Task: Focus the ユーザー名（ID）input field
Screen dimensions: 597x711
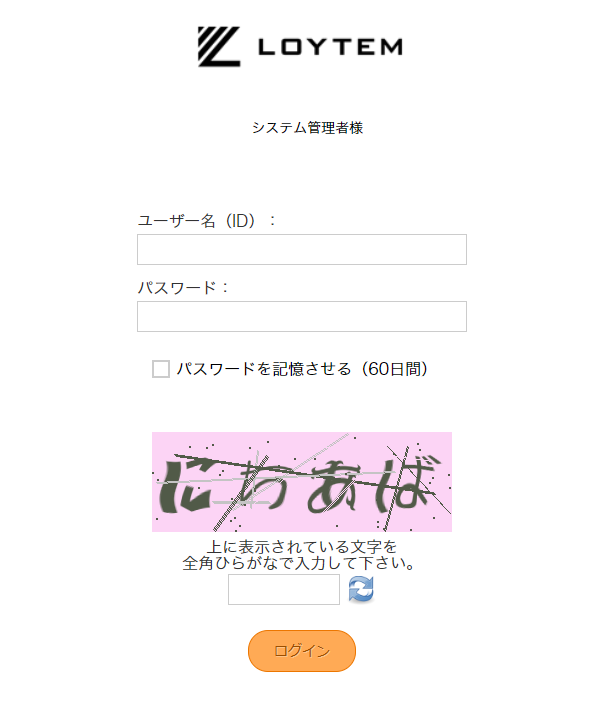Action: (x=302, y=249)
